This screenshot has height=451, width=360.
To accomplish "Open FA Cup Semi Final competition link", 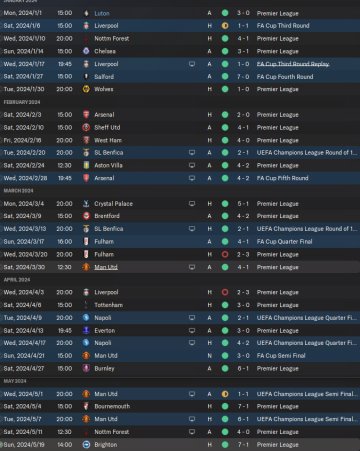I will [x=281, y=356].
